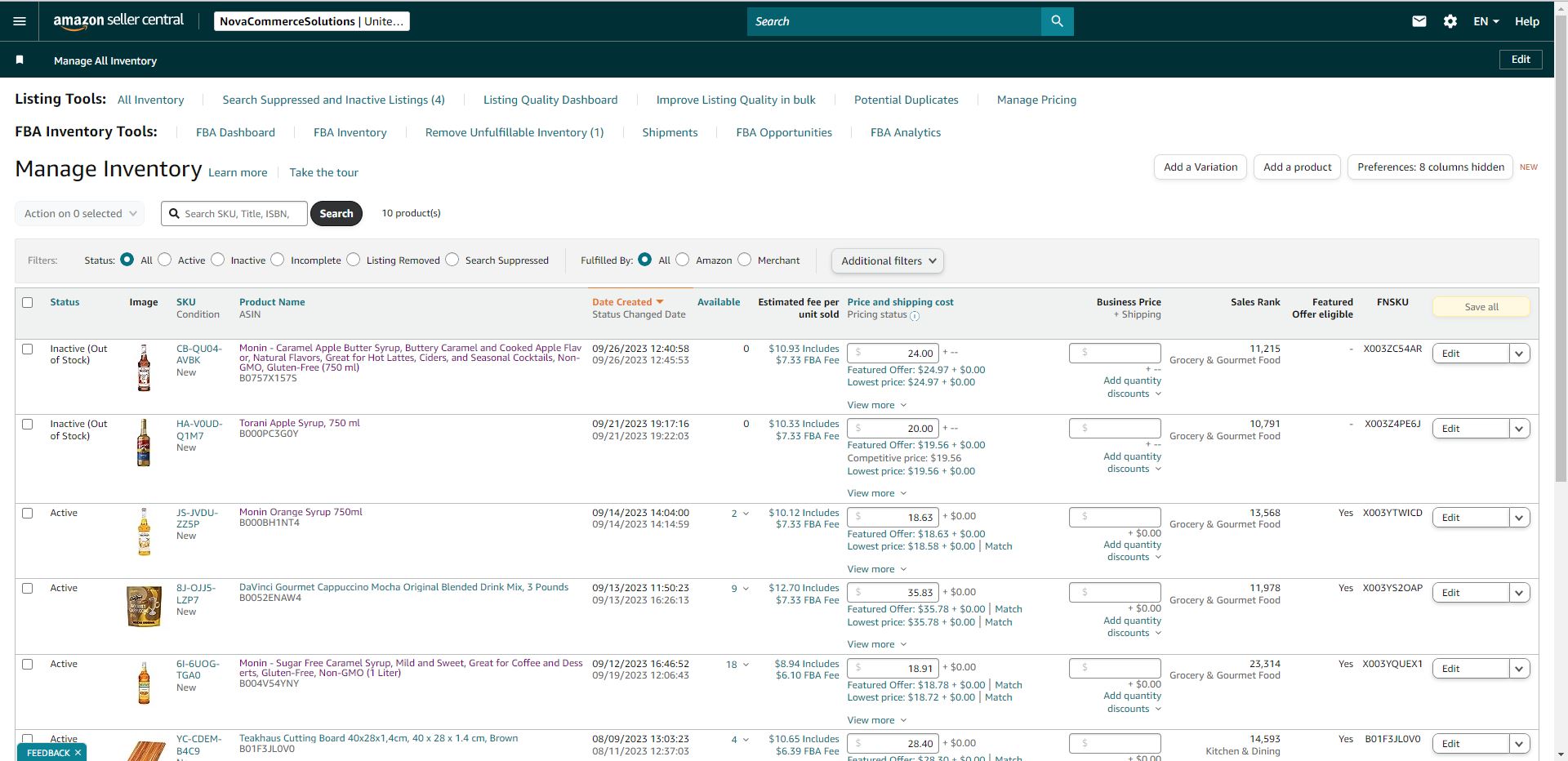The height and width of the screenshot is (761, 1568).
Task: Open the Action on 0 selected dropdown
Action: 79,214
